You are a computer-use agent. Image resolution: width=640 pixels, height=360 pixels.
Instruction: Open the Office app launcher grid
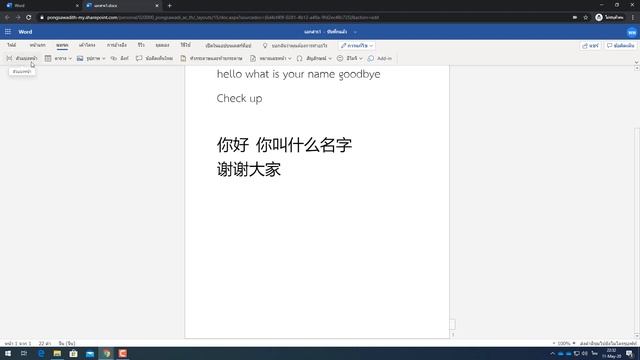8,31
